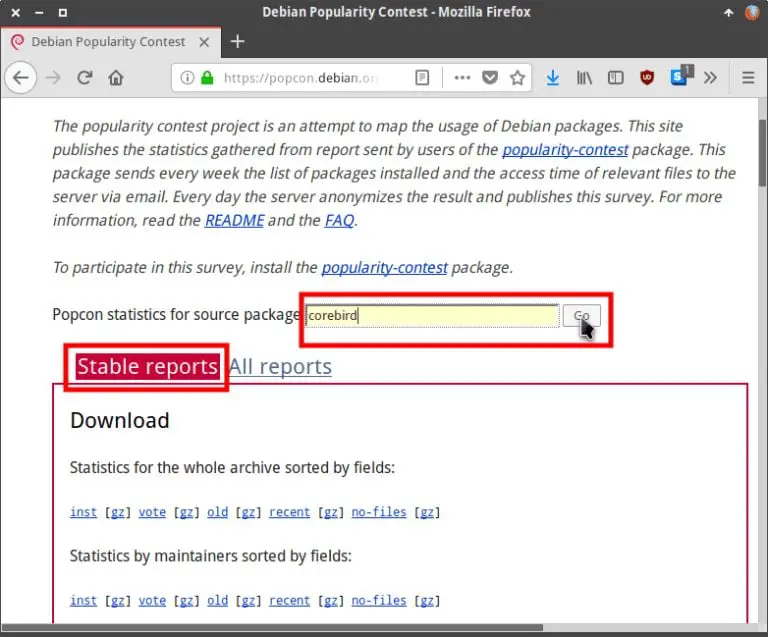Download maintainers recent gz file
This screenshot has width=768, height=637.
pos(331,601)
